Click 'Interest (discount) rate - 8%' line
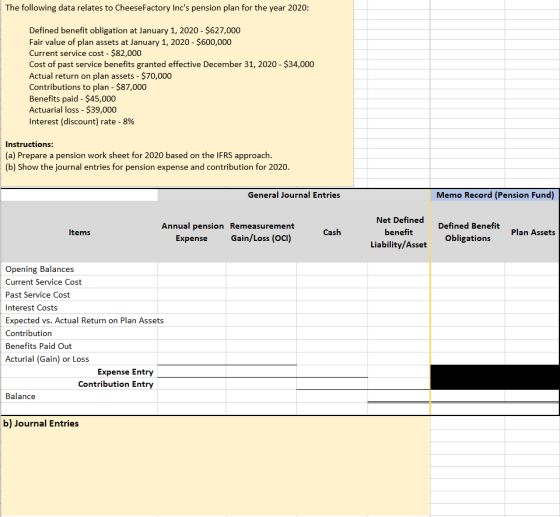This screenshot has width=560, height=517. point(81,121)
